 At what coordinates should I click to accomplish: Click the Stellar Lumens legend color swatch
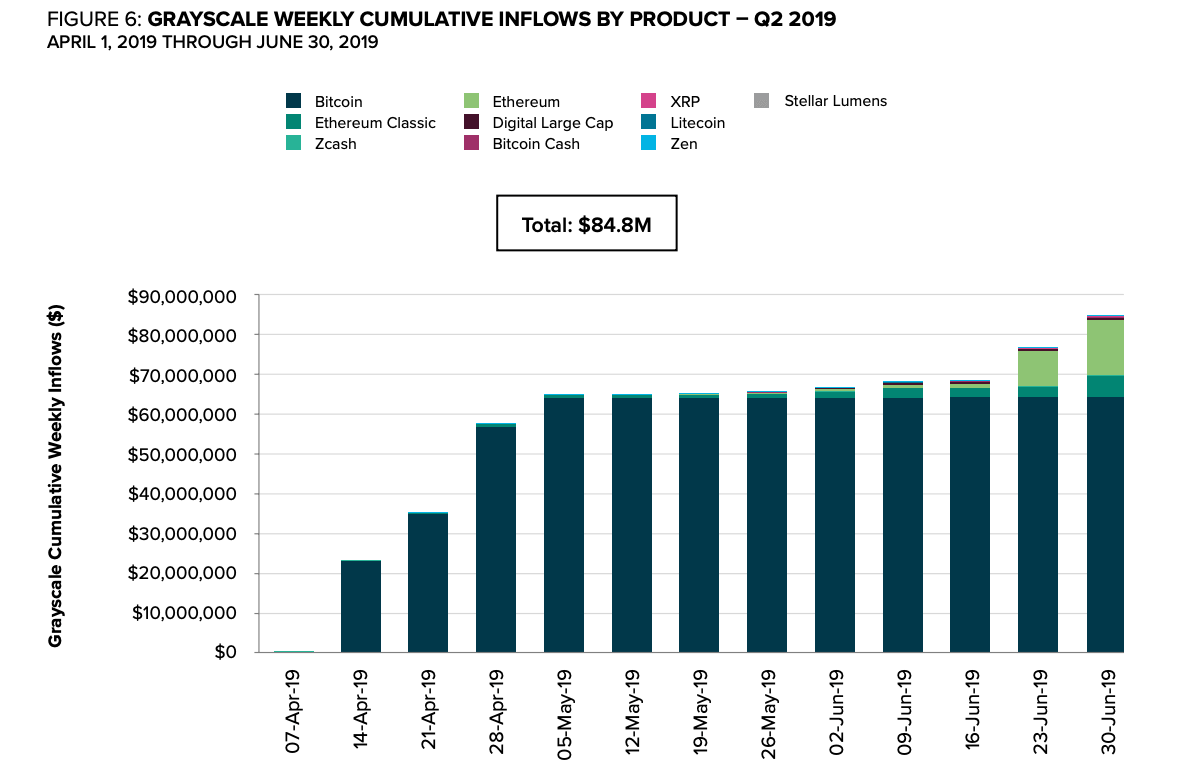762,101
